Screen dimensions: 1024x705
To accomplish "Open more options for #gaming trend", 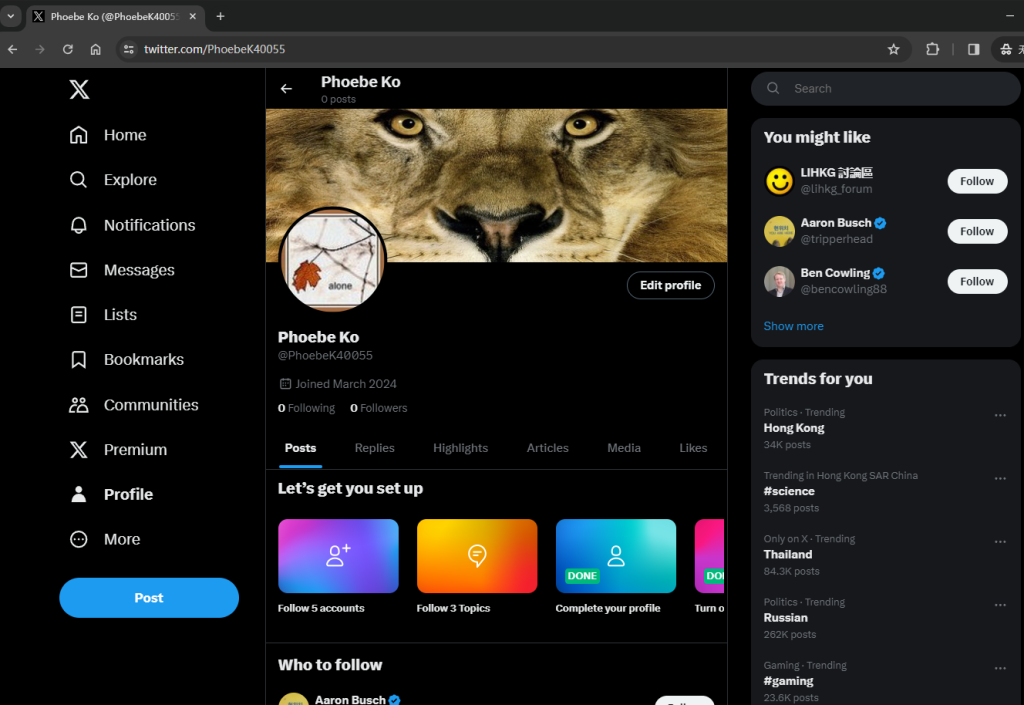I will pos(1000,668).
